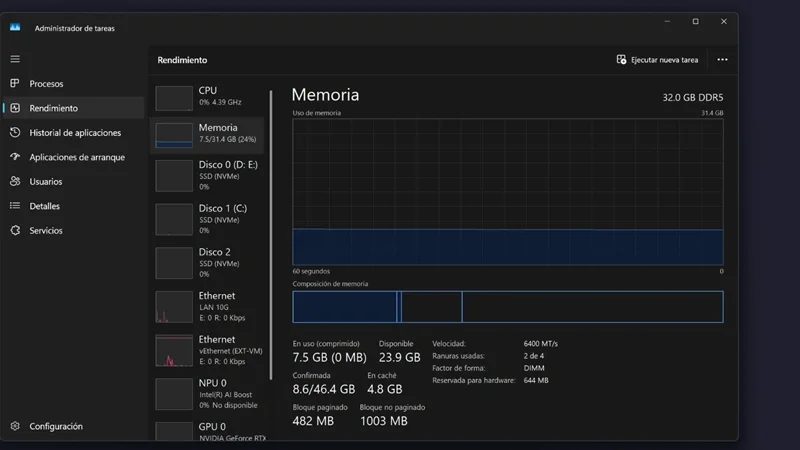Click the Servicios puzzle icon
Screen dimensions: 800x450
[15, 230]
